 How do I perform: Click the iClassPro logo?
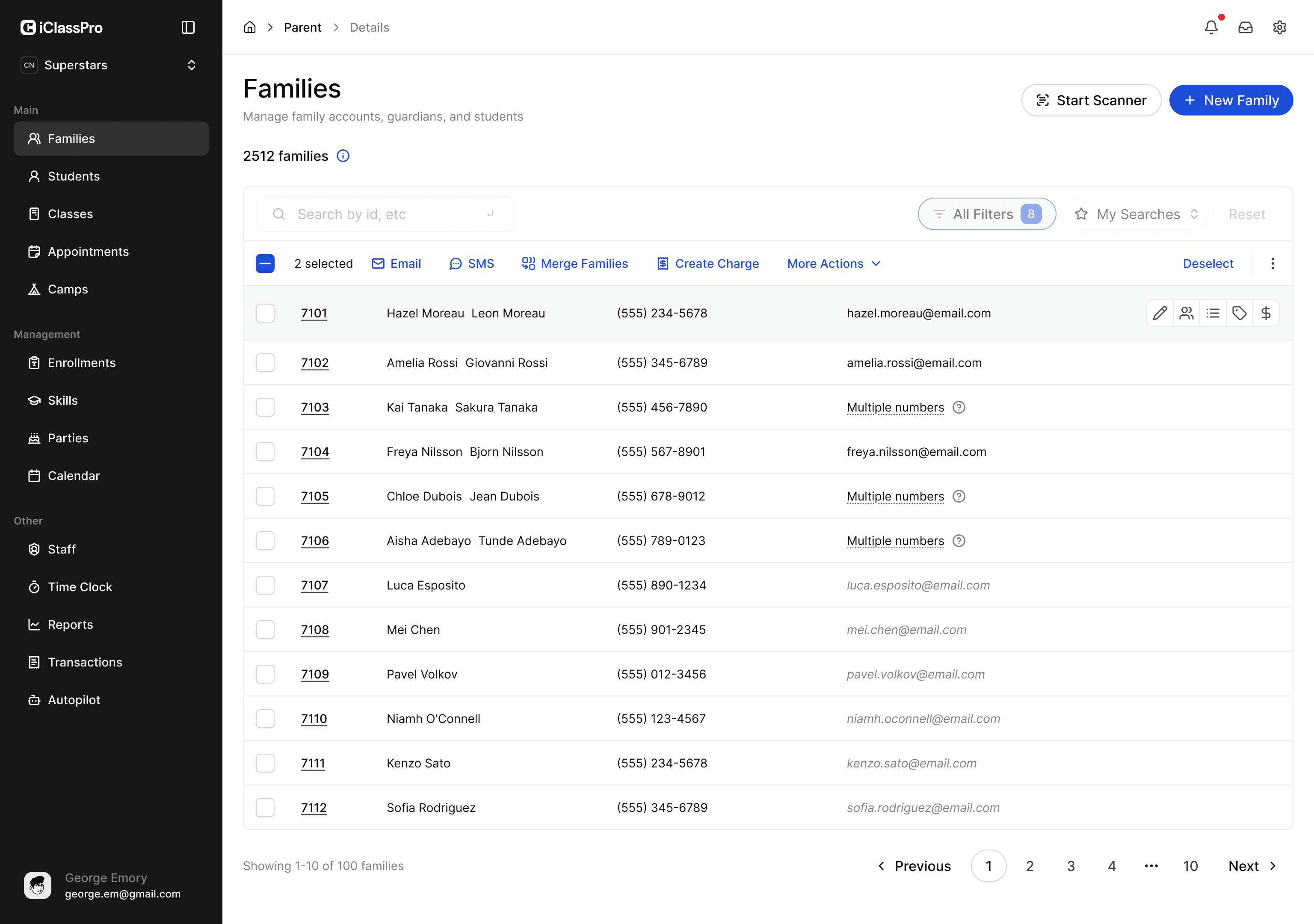click(x=62, y=27)
